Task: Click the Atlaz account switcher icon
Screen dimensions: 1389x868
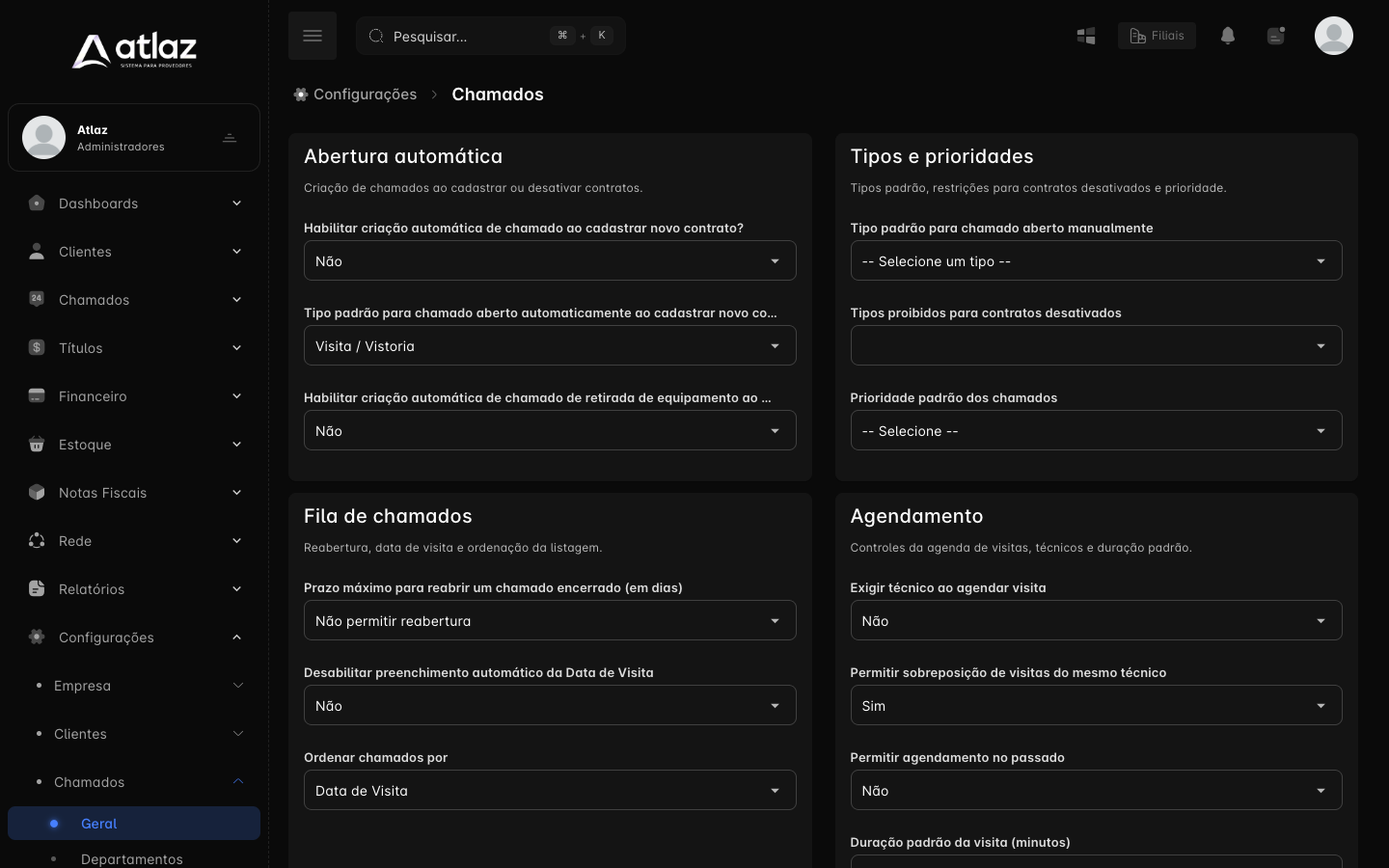Action: tap(230, 138)
